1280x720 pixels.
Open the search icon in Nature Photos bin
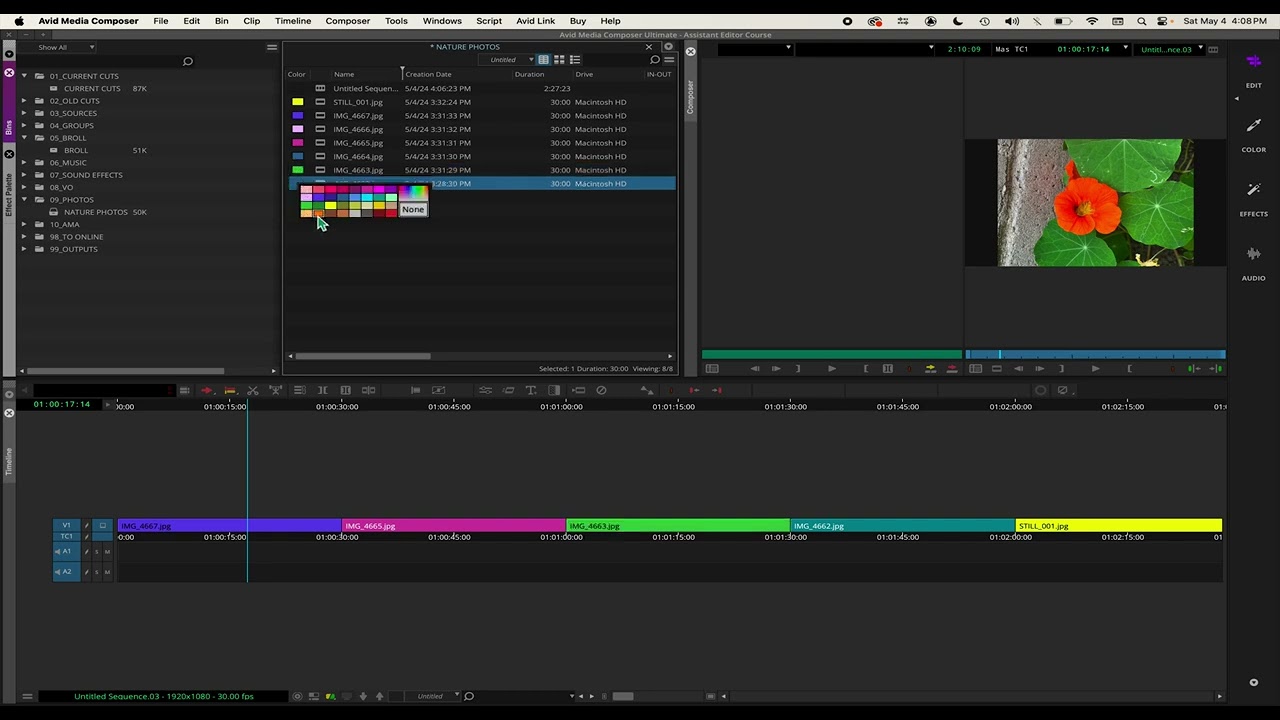coord(655,60)
